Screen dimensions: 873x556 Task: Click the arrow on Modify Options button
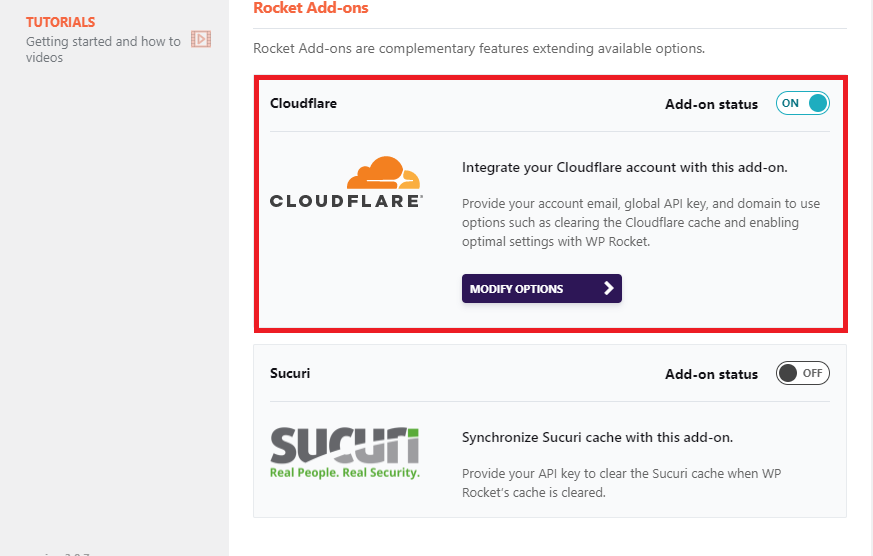pos(609,288)
